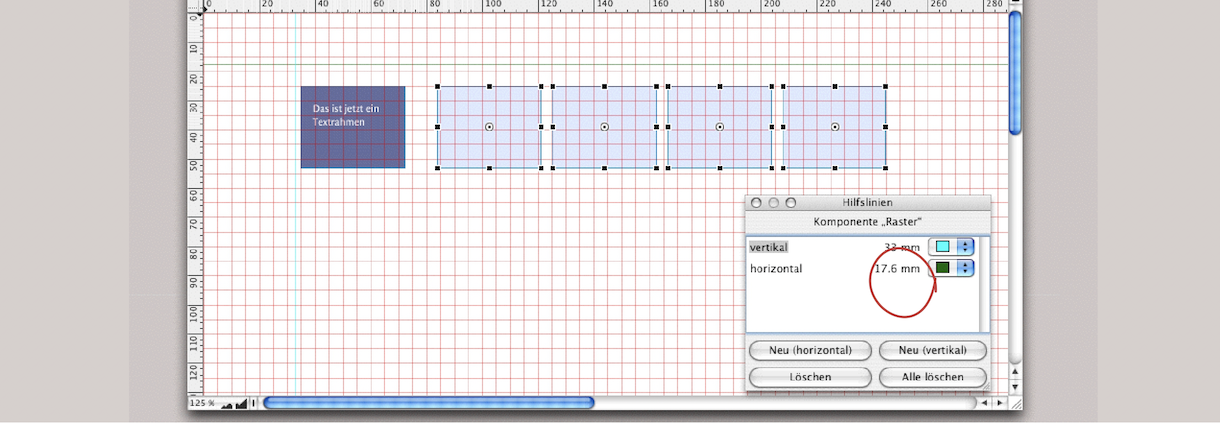Click center point of last selected frame
This screenshot has height=423, width=1220.
tap(835, 127)
